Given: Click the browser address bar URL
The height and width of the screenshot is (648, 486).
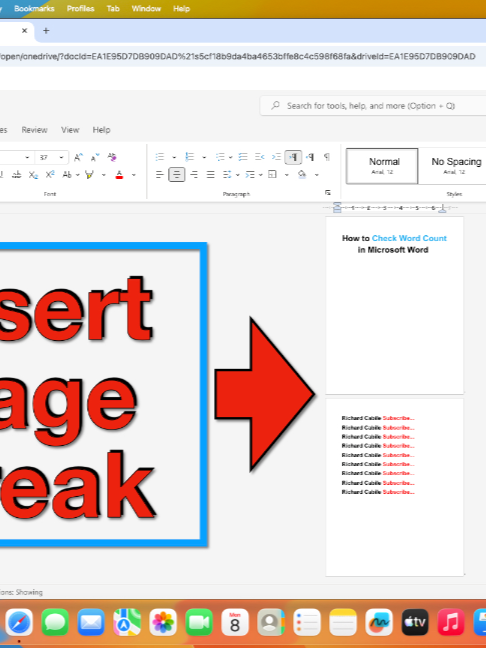Looking at the screenshot, I should tap(238, 56).
